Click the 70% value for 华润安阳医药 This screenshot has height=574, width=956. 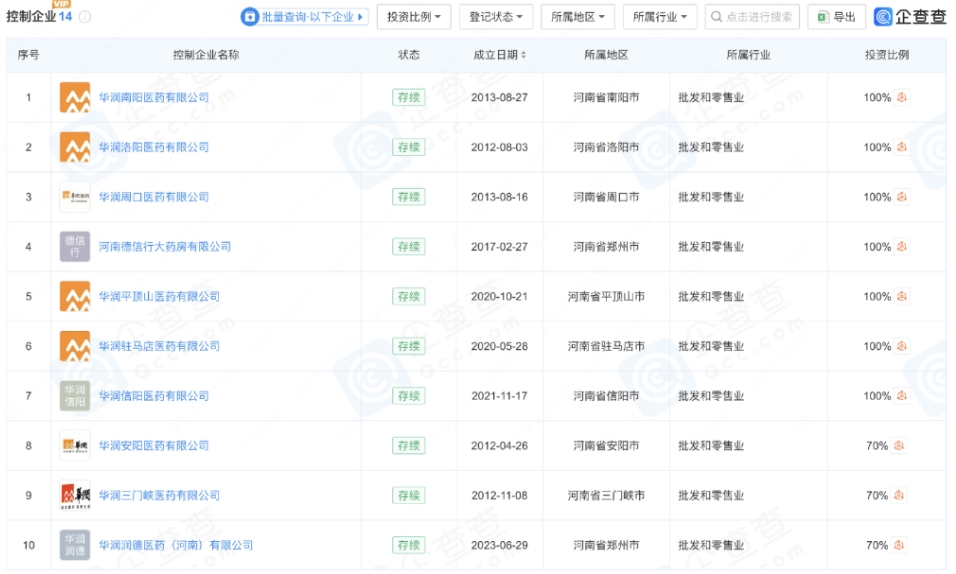(x=877, y=446)
